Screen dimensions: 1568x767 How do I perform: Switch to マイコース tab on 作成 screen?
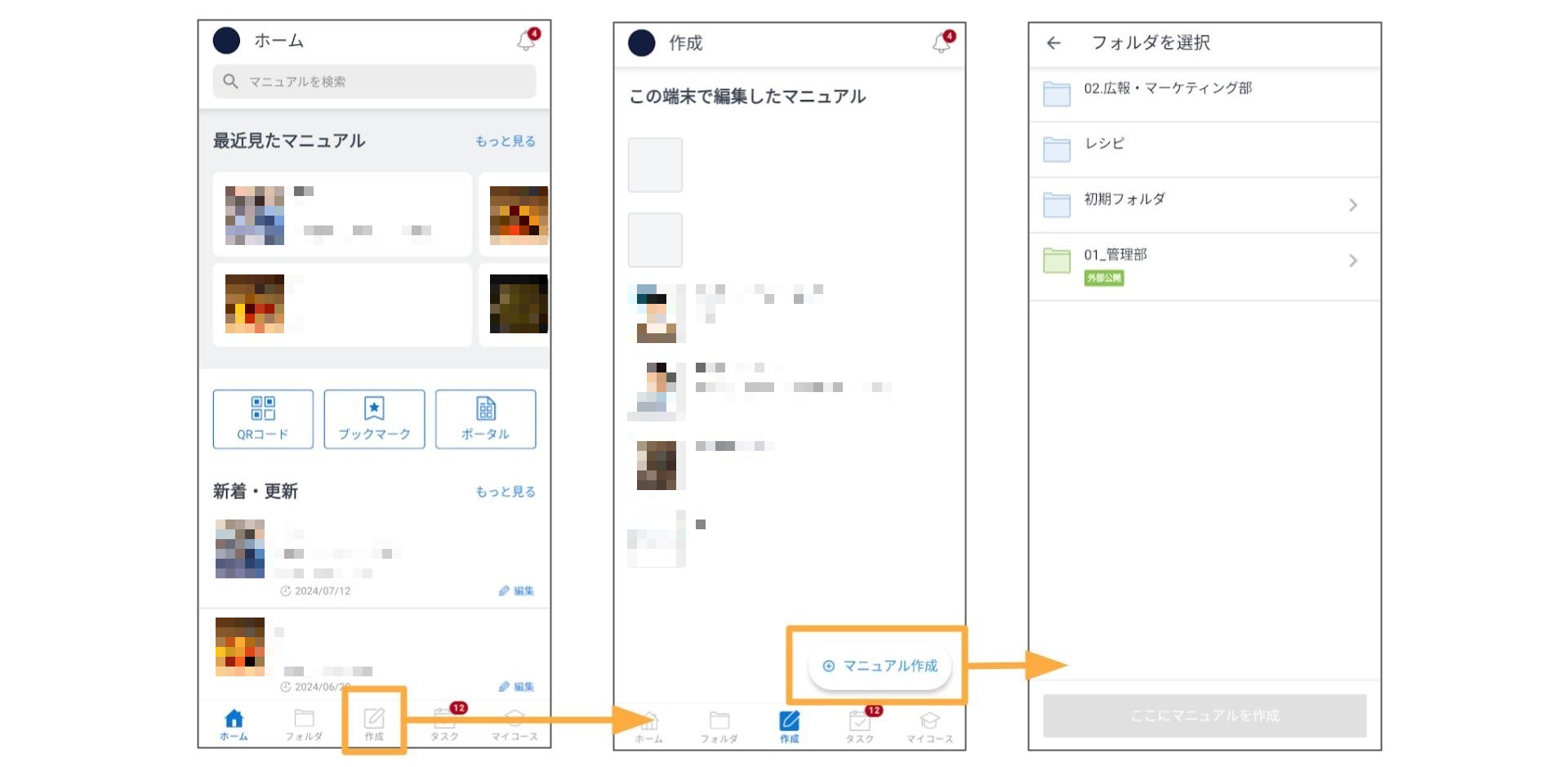(x=929, y=726)
